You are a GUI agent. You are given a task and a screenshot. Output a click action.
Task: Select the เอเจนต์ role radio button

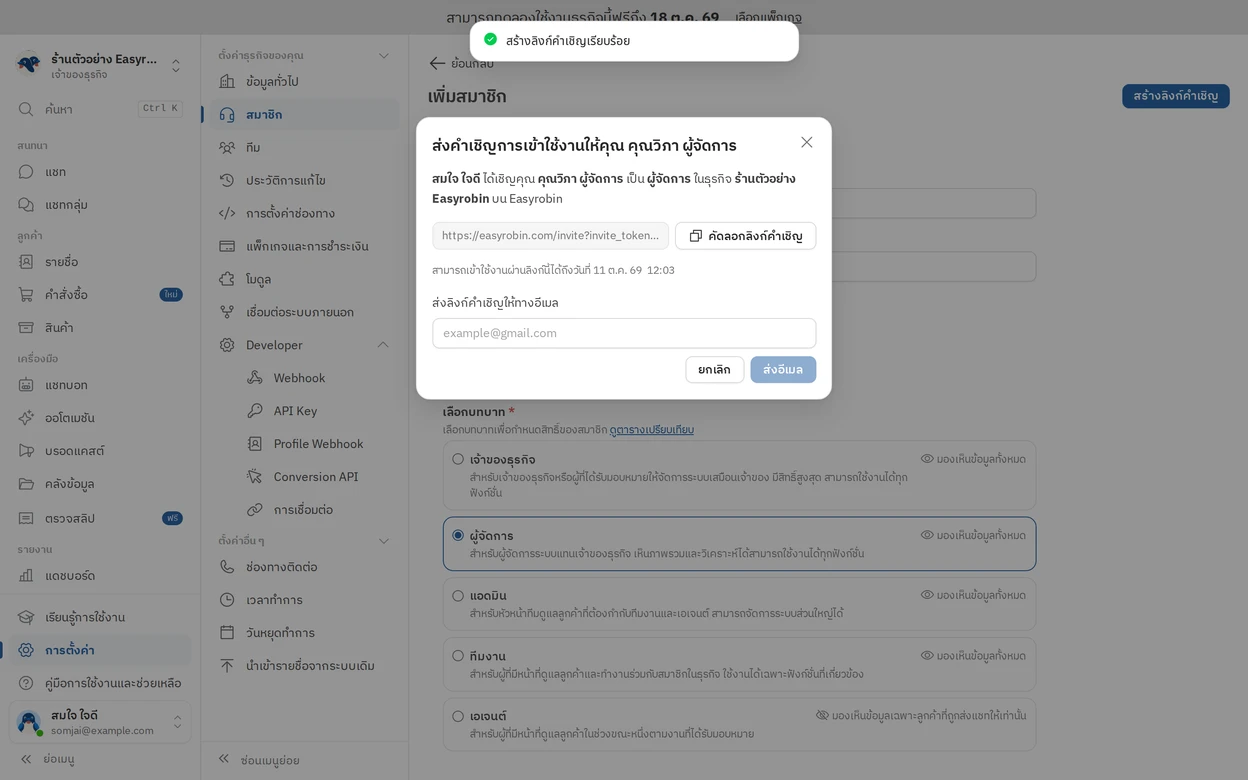(x=458, y=716)
